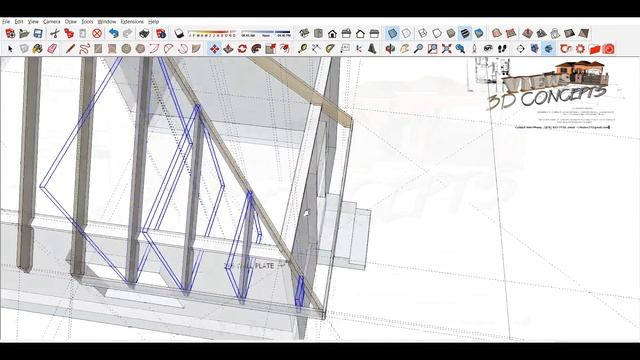
Task: Pick the Select arrow tool
Action: tap(10, 49)
